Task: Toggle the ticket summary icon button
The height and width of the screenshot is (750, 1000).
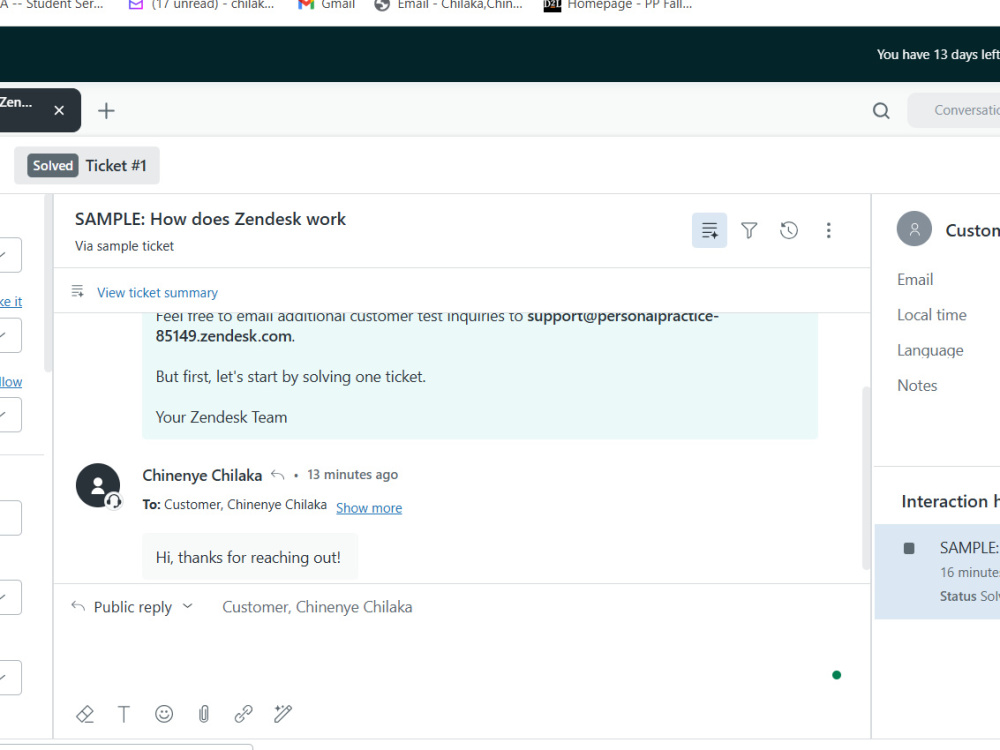Action: point(709,230)
